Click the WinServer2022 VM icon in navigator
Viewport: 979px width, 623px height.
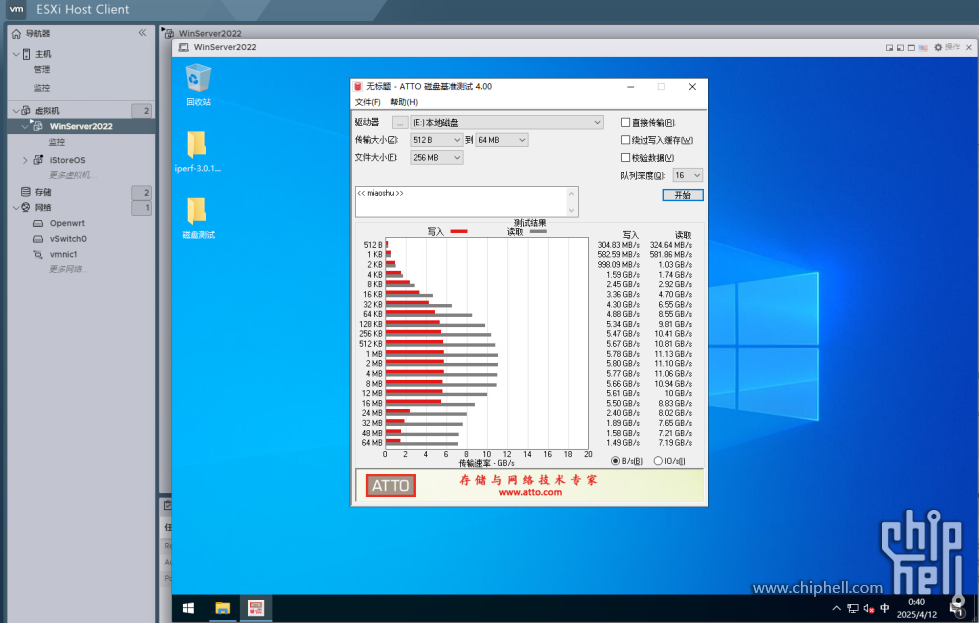(x=37, y=126)
